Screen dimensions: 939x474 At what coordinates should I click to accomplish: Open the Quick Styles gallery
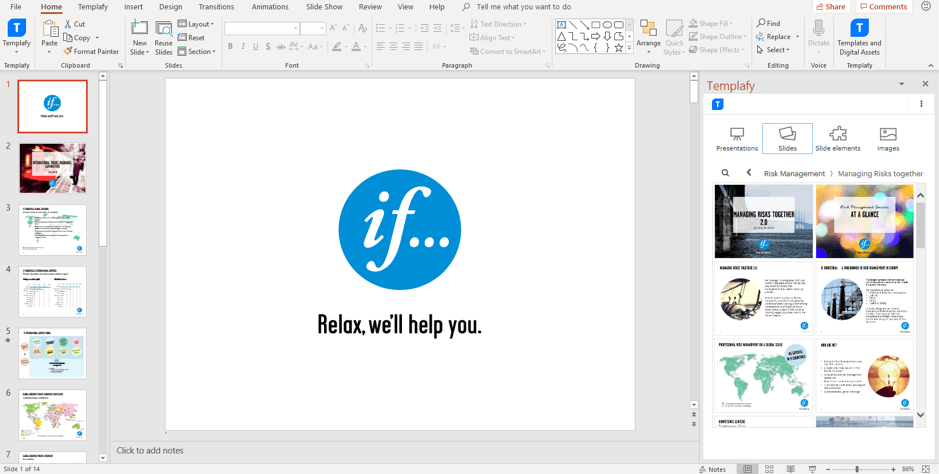(674, 38)
